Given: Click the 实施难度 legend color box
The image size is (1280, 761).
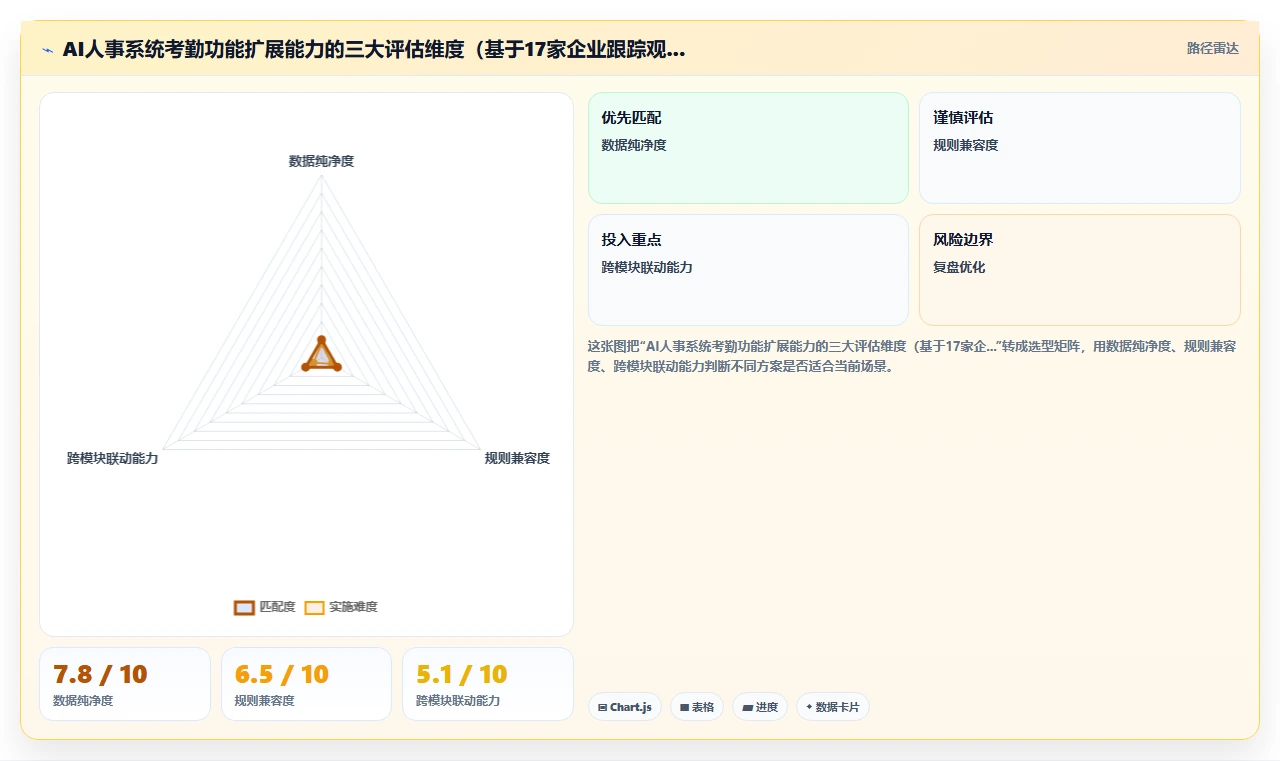Looking at the screenshot, I should (314, 607).
